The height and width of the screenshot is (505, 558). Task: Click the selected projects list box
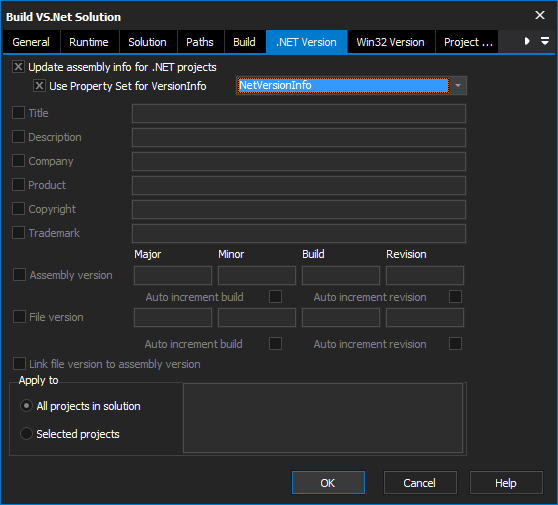pyautogui.click(x=323, y=418)
